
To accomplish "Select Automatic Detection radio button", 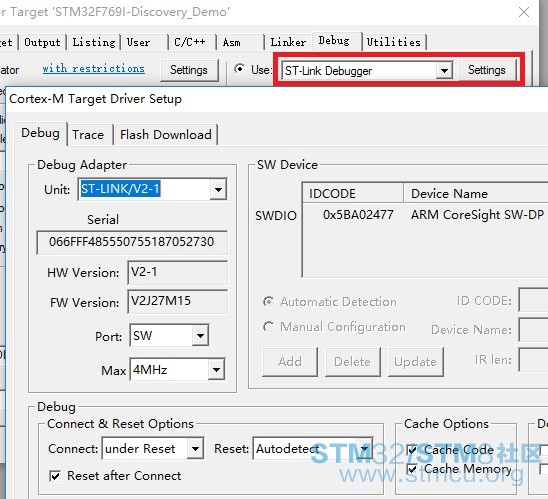I will 268,301.
